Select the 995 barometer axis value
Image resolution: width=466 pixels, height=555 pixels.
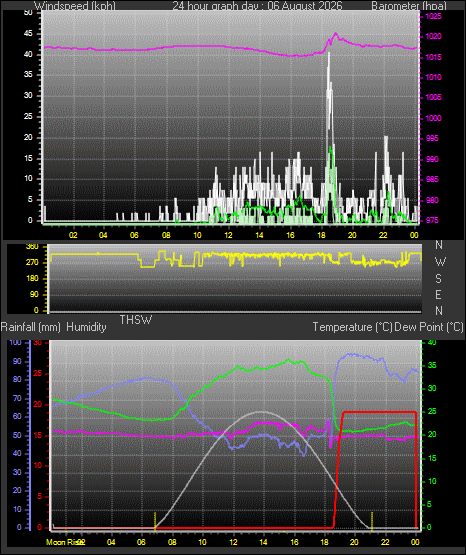[x=432, y=138]
